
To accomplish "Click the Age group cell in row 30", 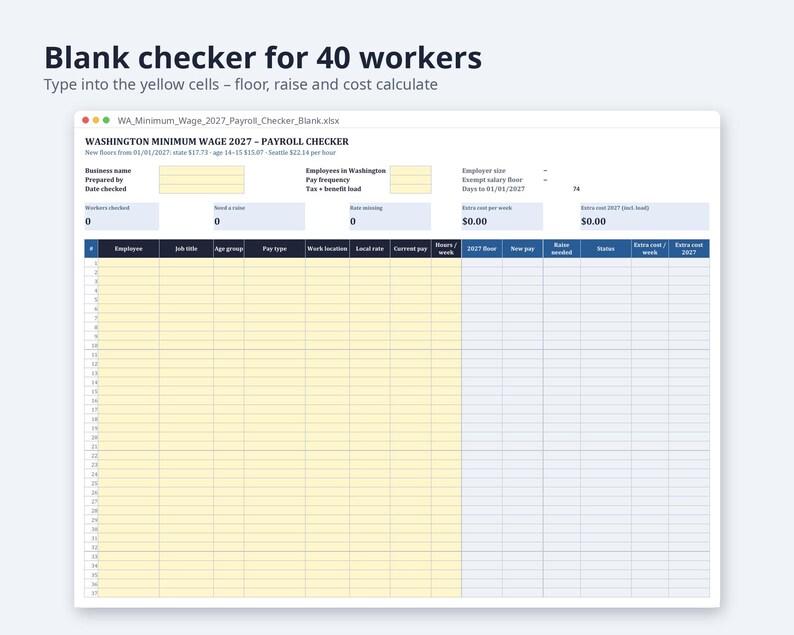I will (229, 529).
